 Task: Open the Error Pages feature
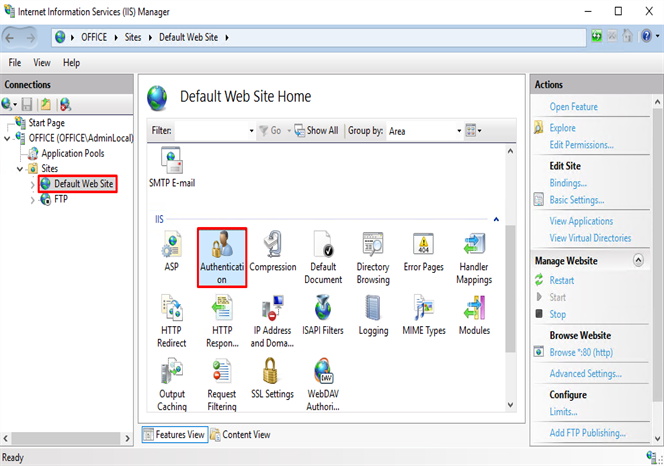click(423, 251)
